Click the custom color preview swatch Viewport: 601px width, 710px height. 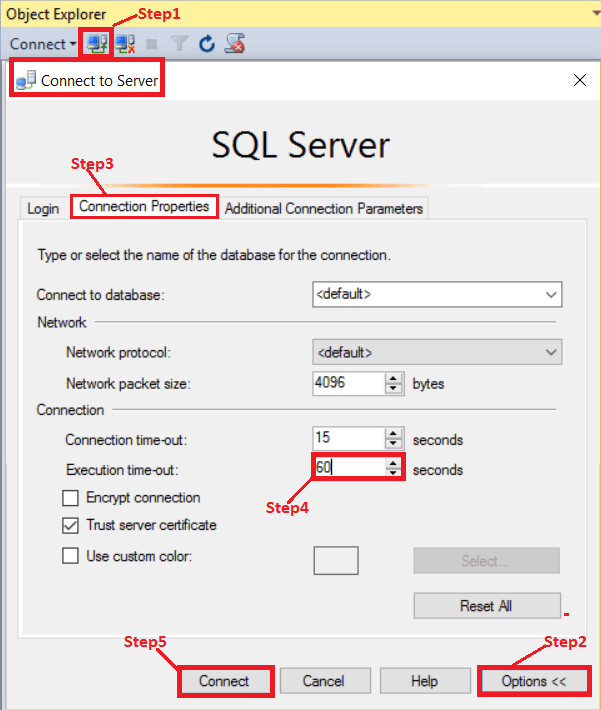click(x=336, y=561)
